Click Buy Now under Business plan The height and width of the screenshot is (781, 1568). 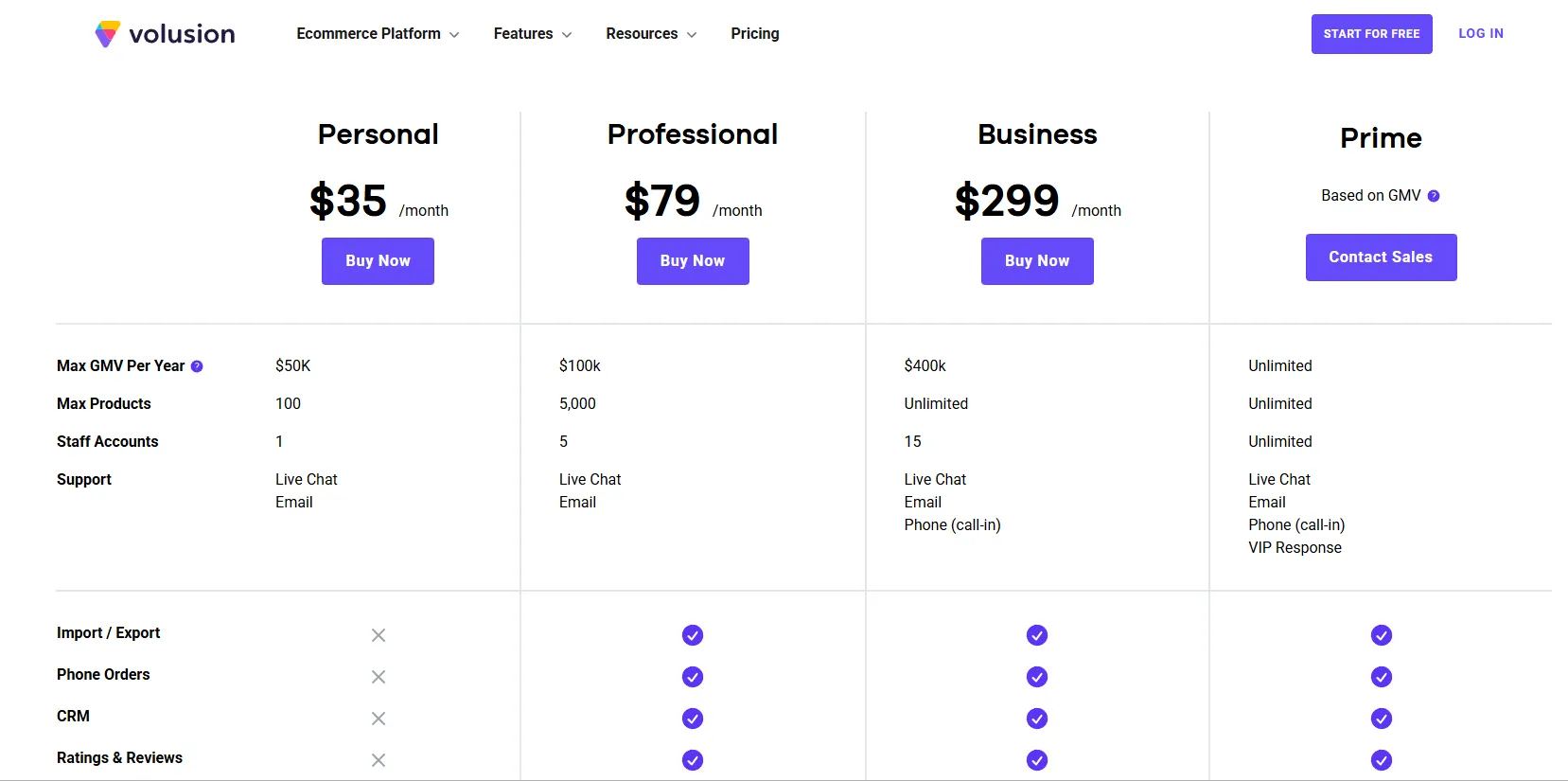(x=1037, y=261)
